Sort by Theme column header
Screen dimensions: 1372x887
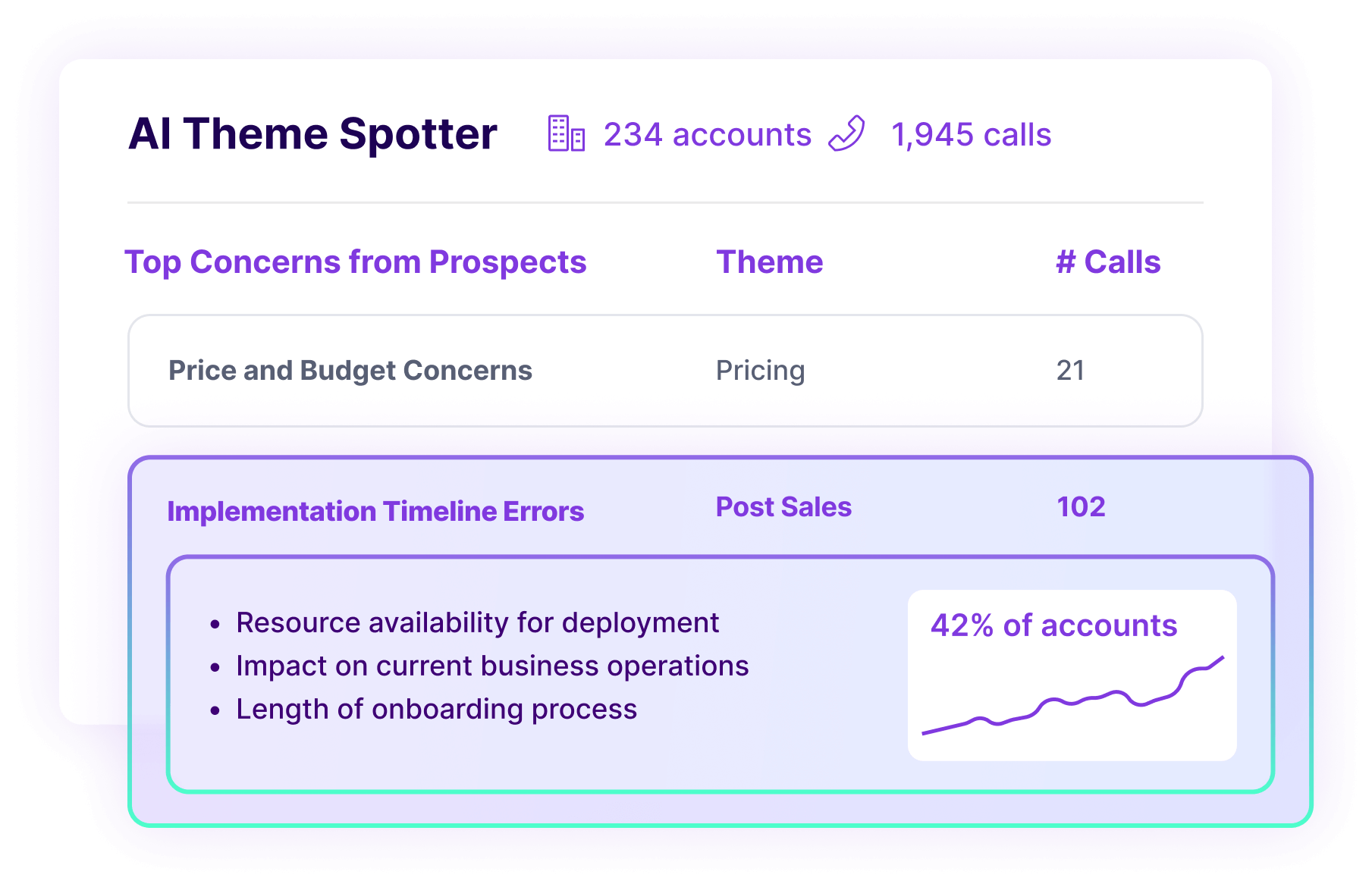770,262
